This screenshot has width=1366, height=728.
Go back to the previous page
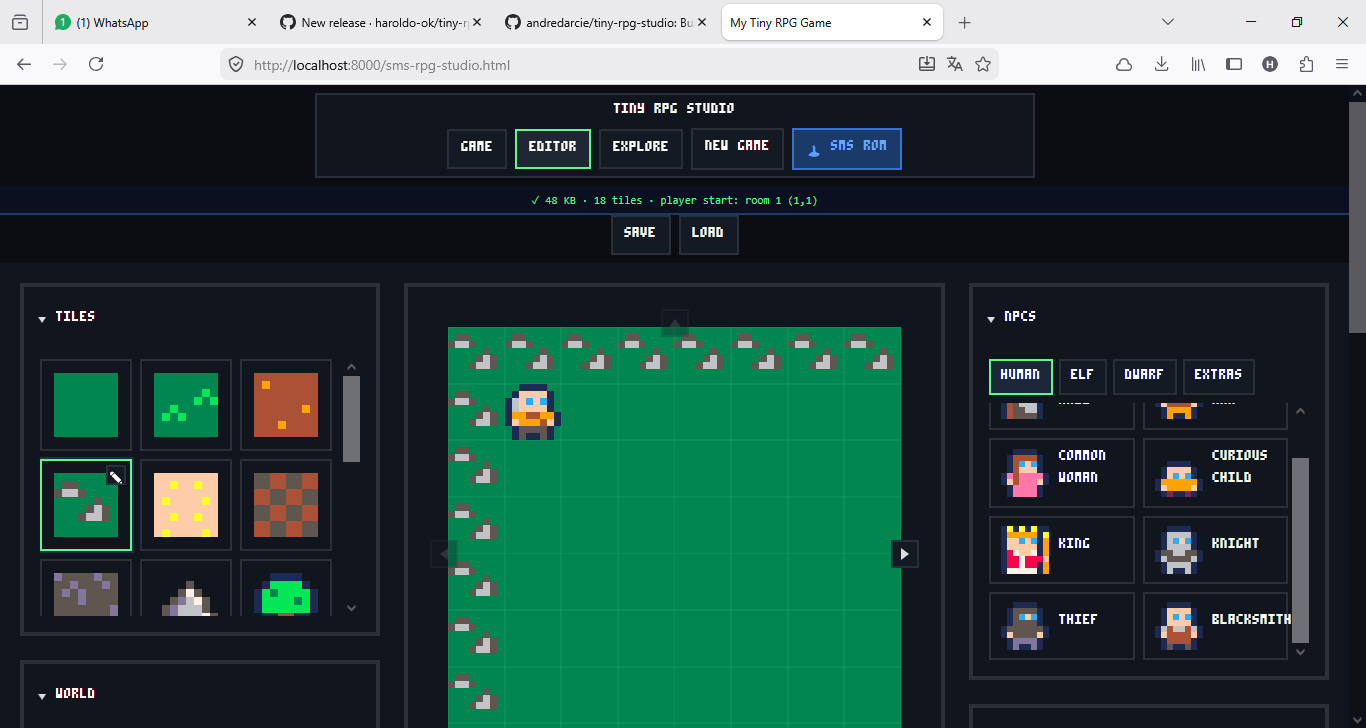(24, 64)
